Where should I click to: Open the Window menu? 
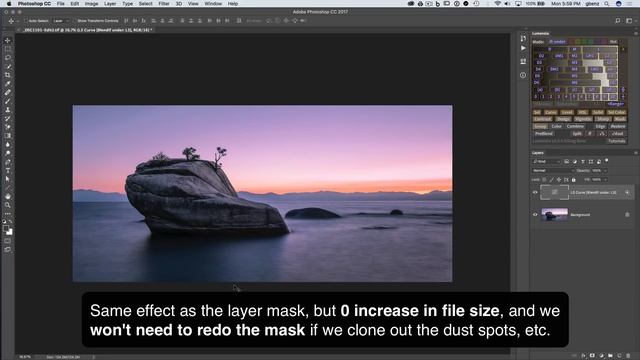[213, 4]
